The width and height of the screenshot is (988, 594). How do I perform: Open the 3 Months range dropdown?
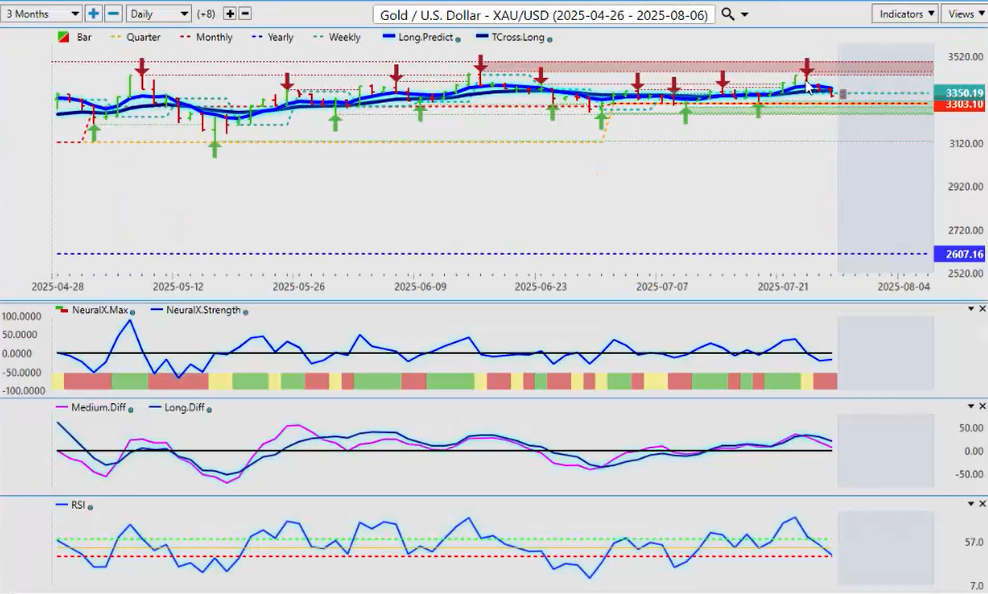click(x=42, y=14)
